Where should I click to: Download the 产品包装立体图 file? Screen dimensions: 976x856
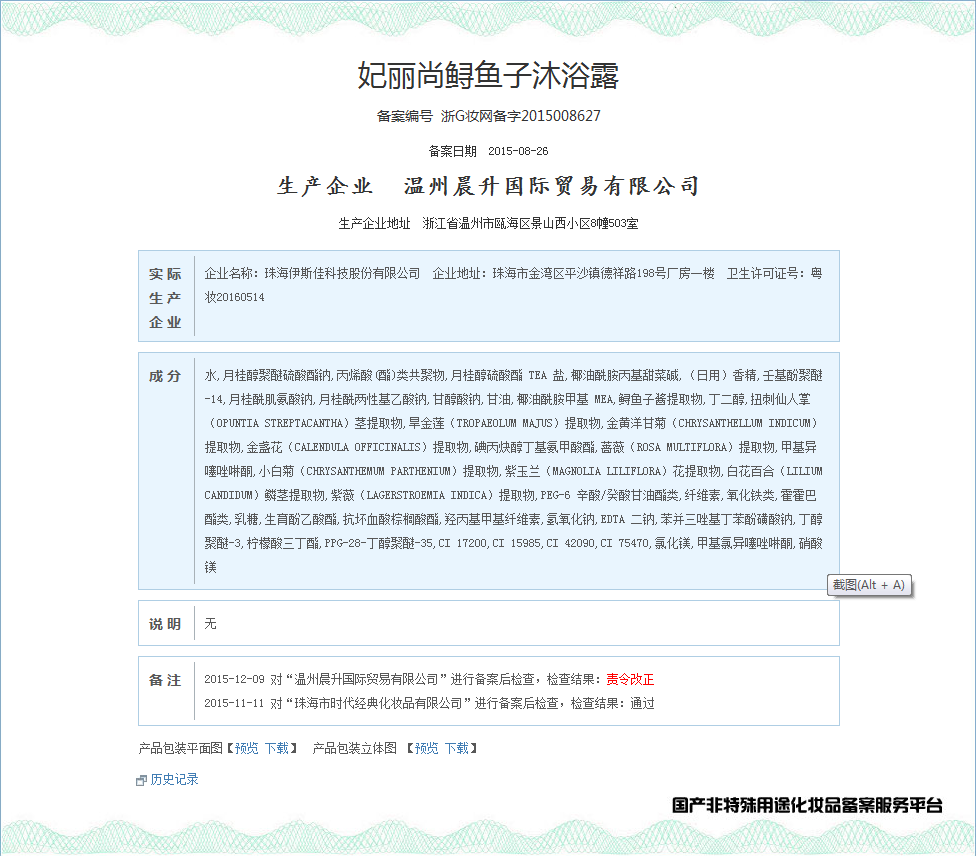click(456, 748)
